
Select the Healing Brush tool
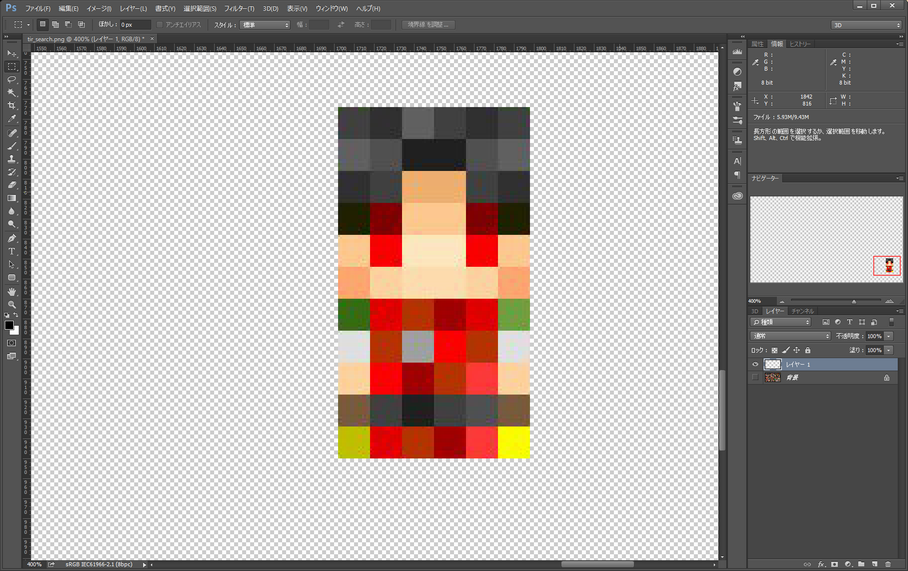(12, 133)
